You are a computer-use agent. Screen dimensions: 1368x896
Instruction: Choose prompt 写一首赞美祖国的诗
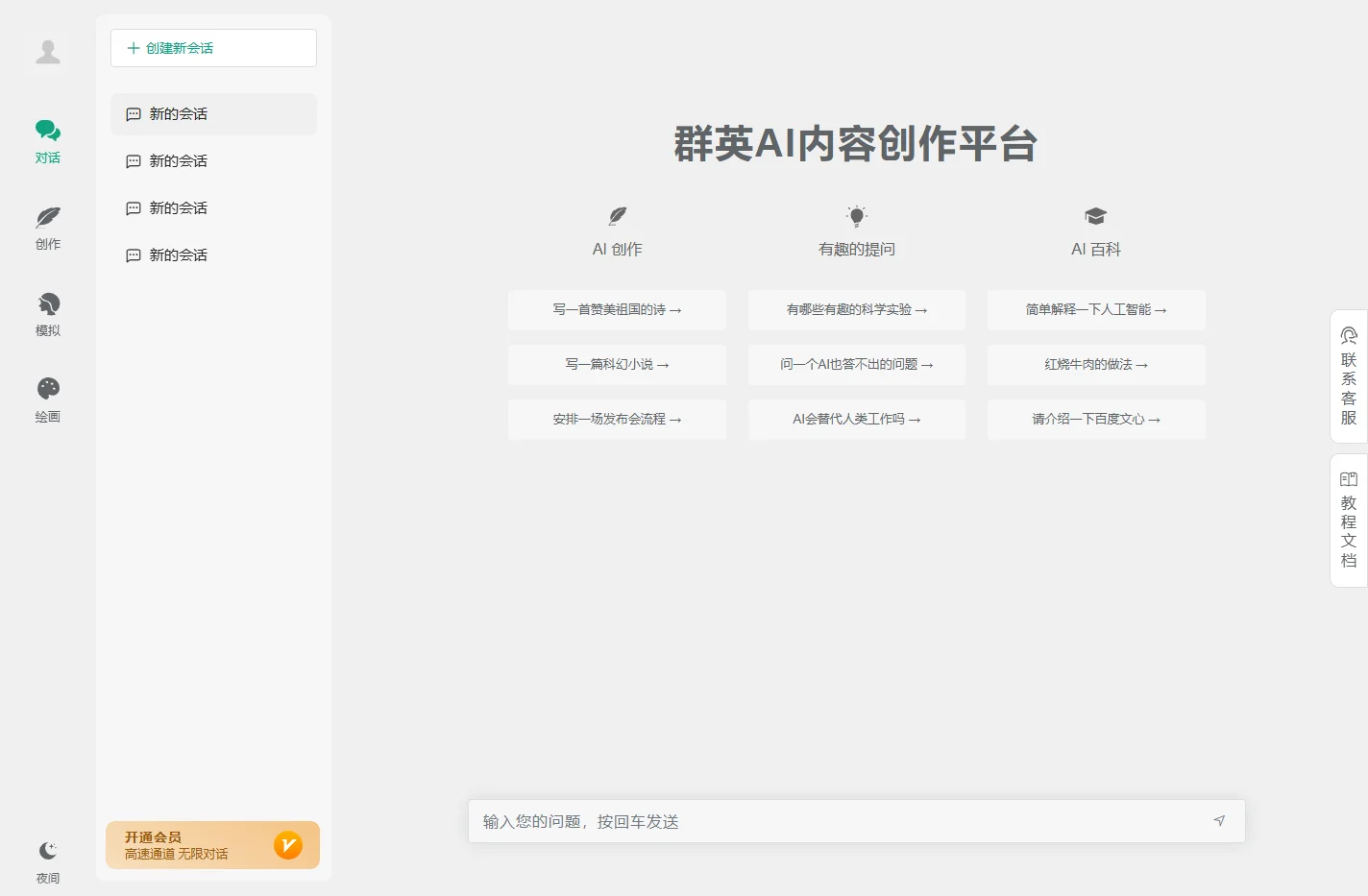(617, 310)
